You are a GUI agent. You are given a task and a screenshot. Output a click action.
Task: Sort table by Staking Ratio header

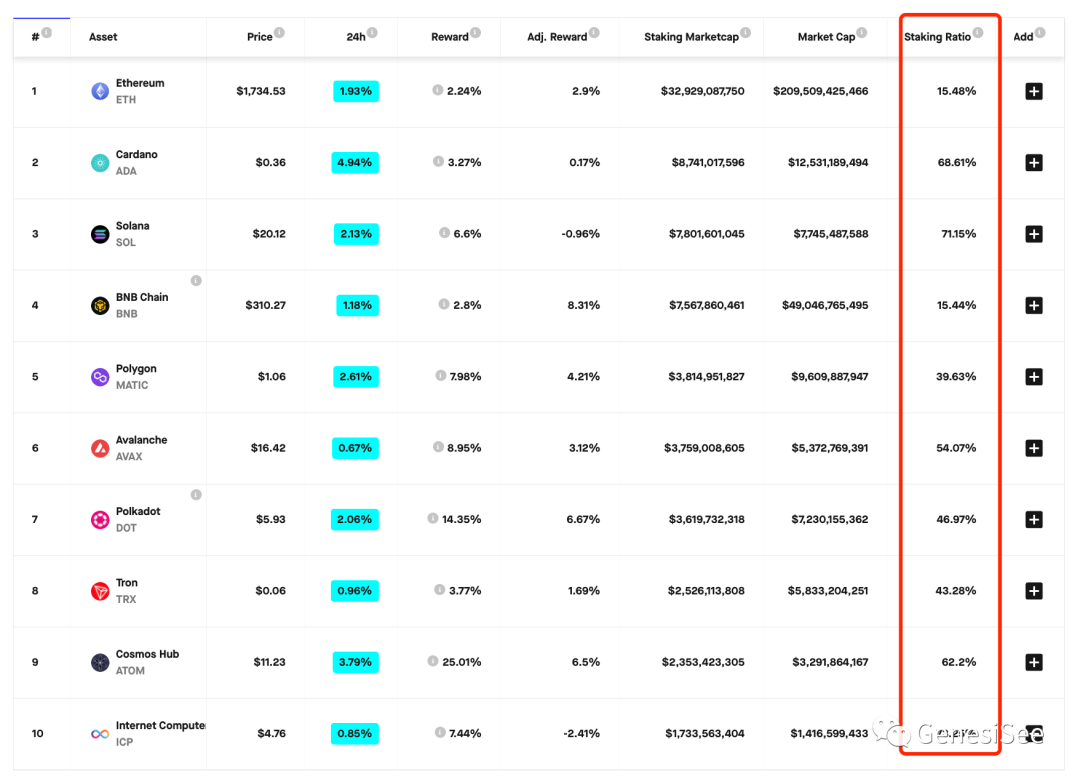coord(937,37)
